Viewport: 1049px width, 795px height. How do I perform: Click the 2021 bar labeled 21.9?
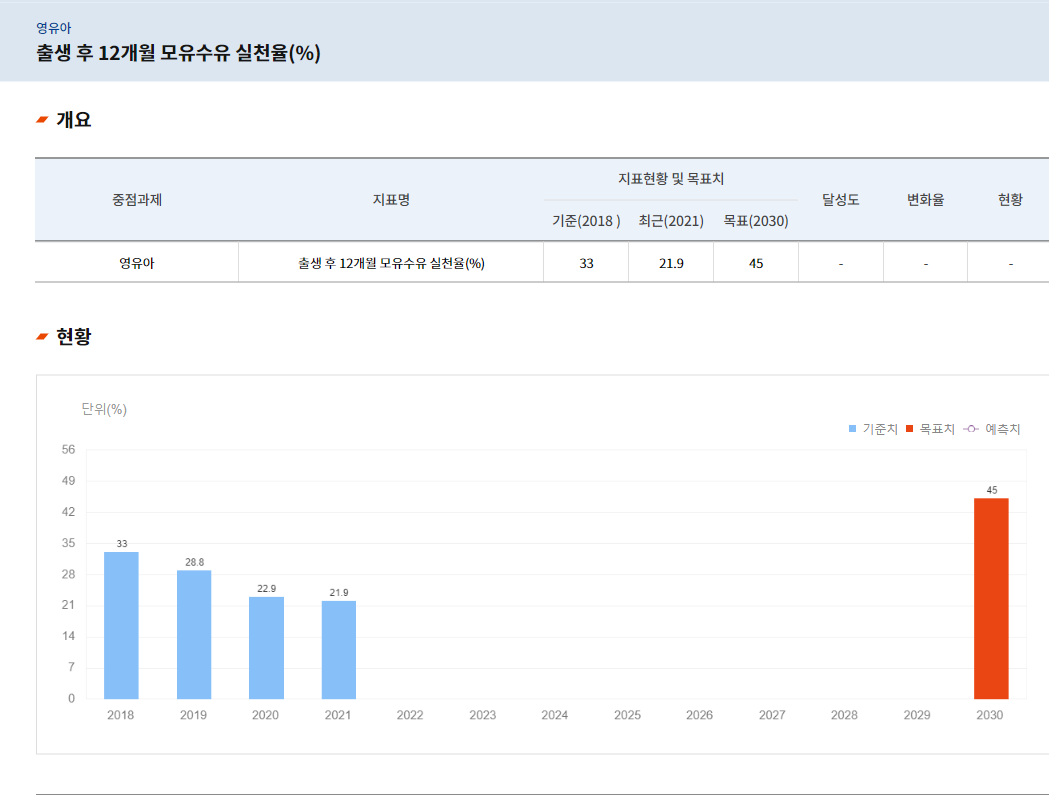point(337,648)
